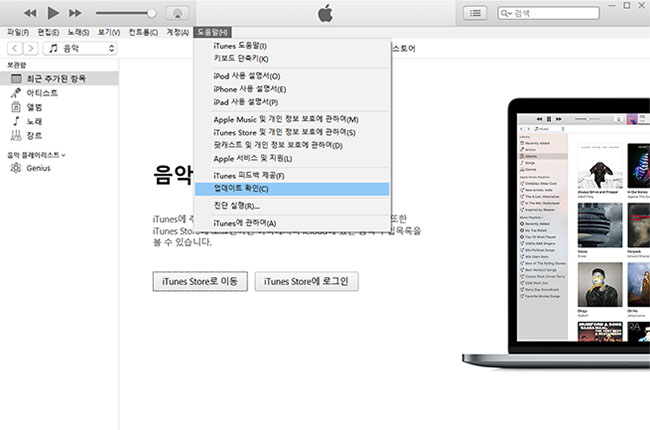The image size is (650, 430).
Task: Choose iTunes 도움말(I) menu item
Action: (292, 46)
